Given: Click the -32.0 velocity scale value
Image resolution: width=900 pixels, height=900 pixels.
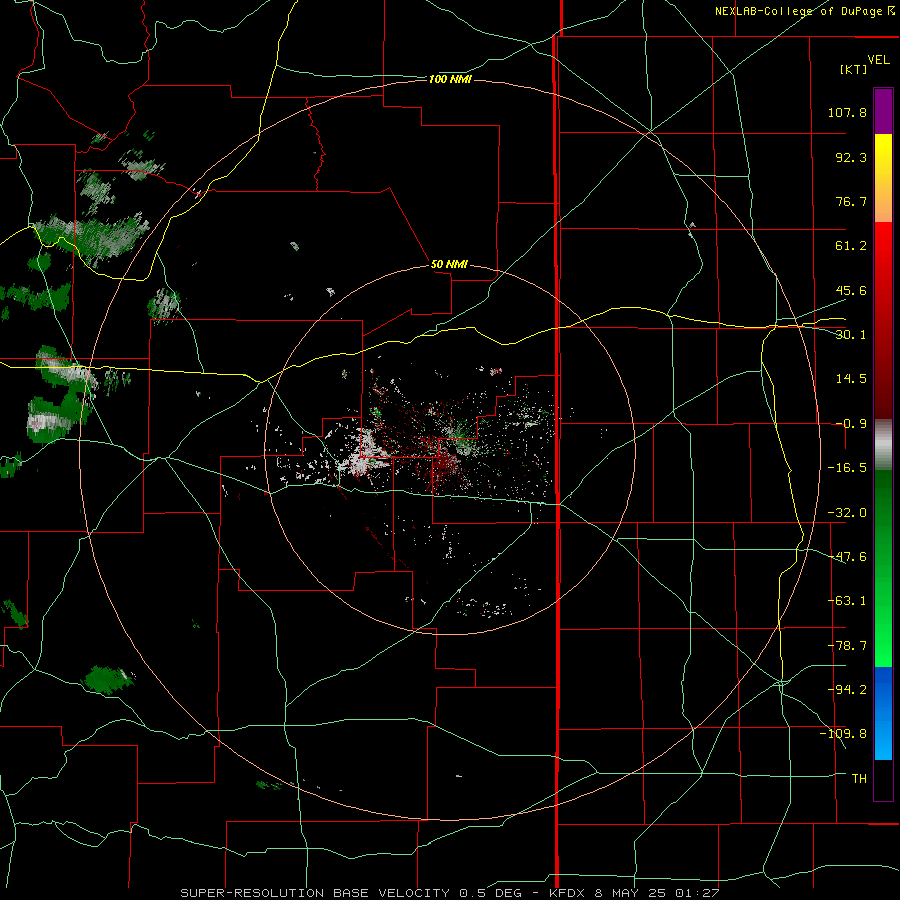Looking at the screenshot, I should click(847, 513).
